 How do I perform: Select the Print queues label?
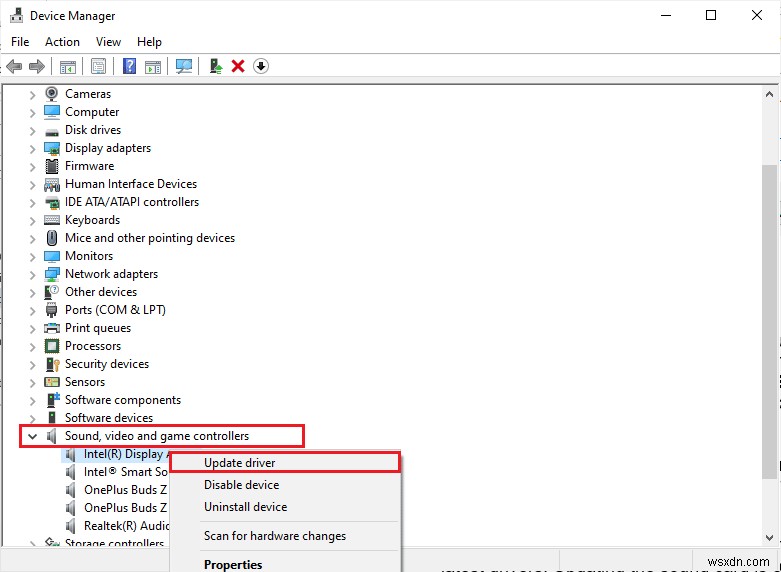pyautogui.click(x=98, y=328)
